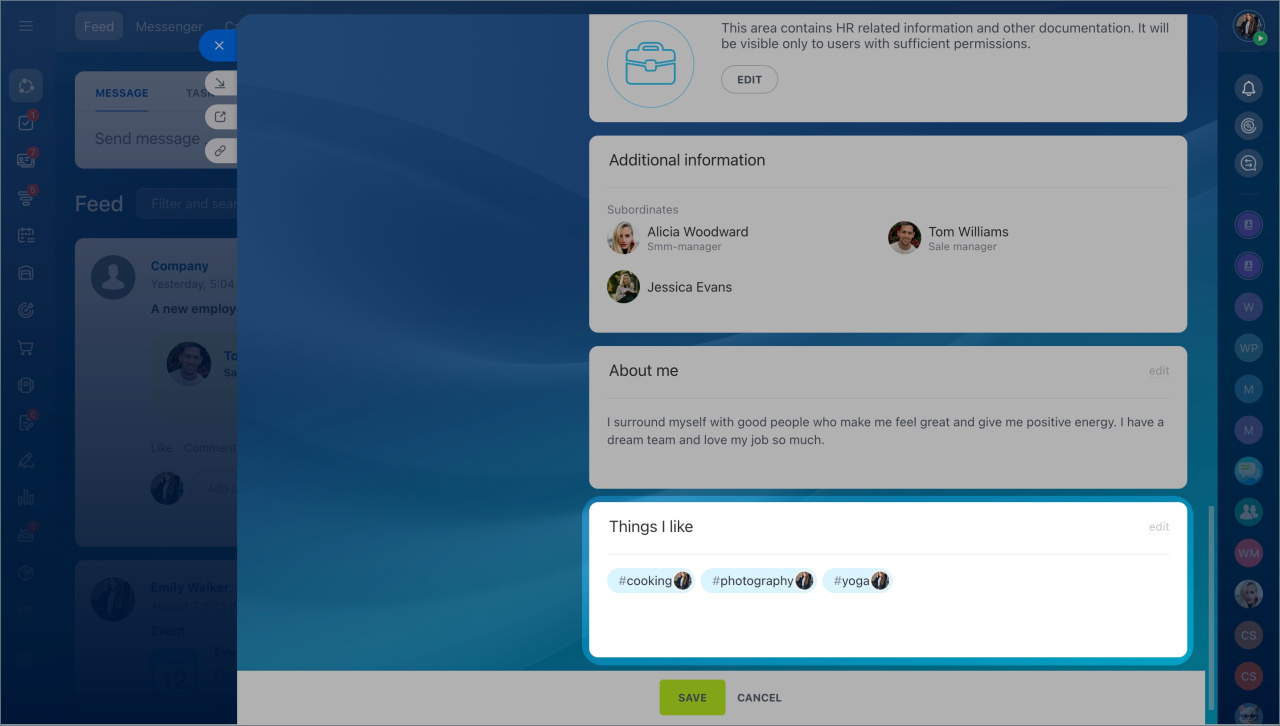Image resolution: width=1280 pixels, height=726 pixels.
Task: Select the #yoga tag
Action: (857, 581)
